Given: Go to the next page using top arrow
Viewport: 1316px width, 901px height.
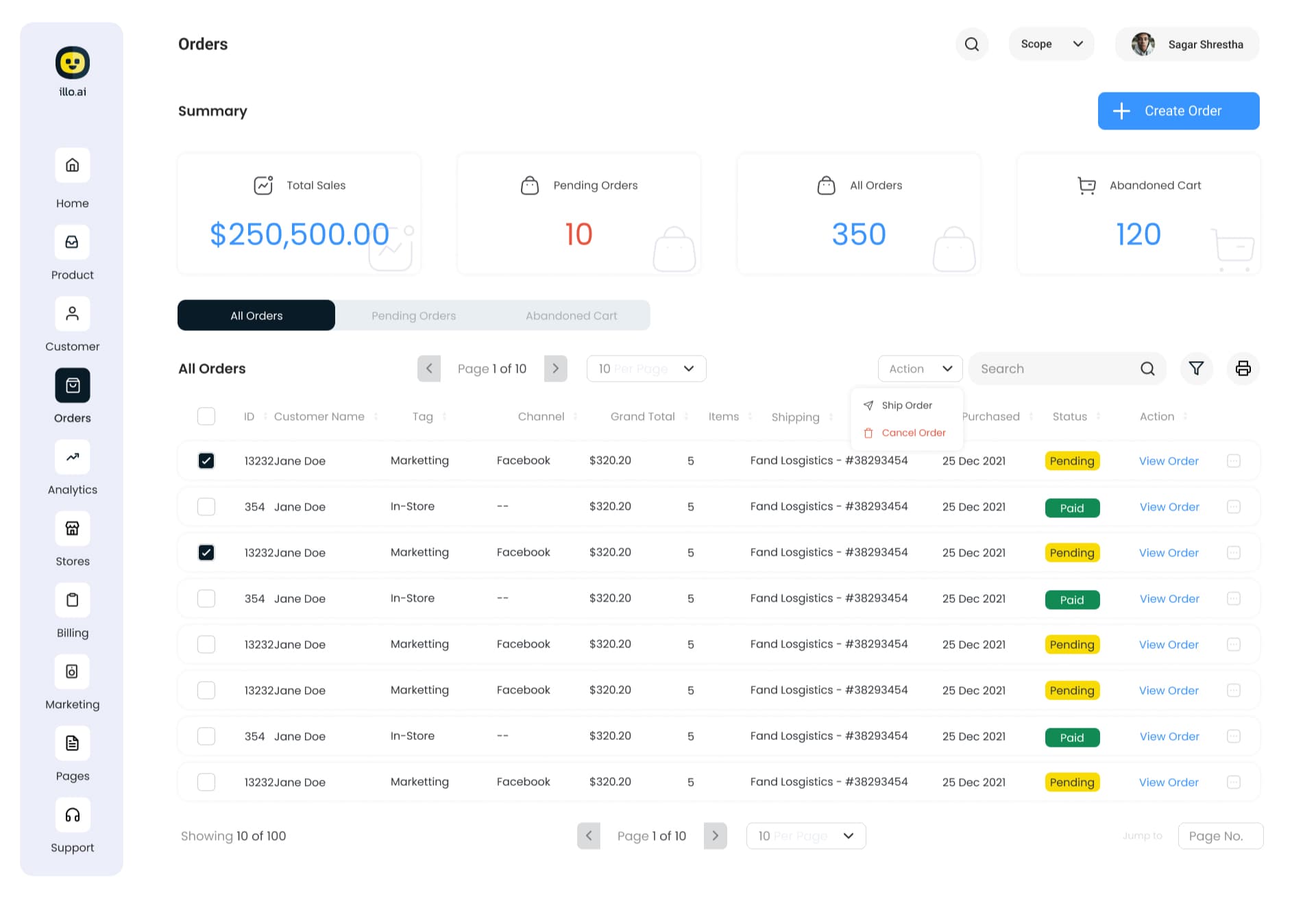Looking at the screenshot, I should pos(555,369).
